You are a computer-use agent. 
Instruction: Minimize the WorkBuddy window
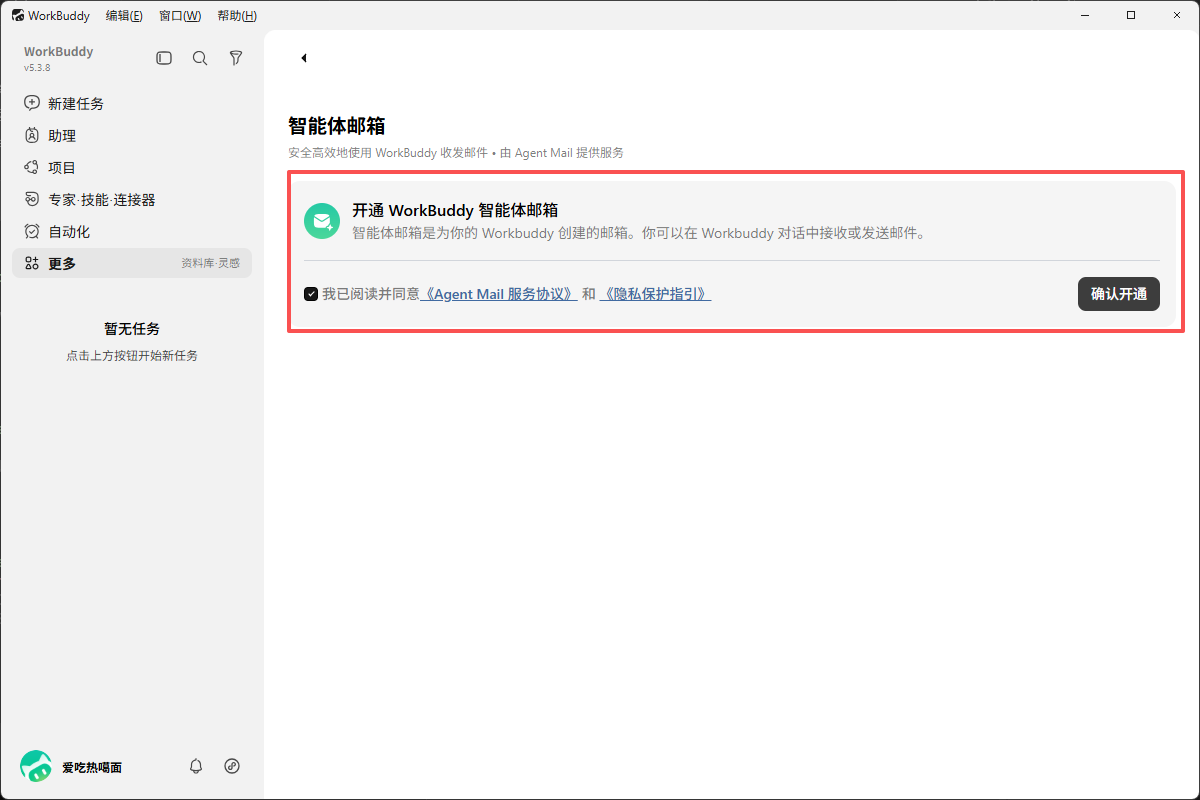(1087, 15)
